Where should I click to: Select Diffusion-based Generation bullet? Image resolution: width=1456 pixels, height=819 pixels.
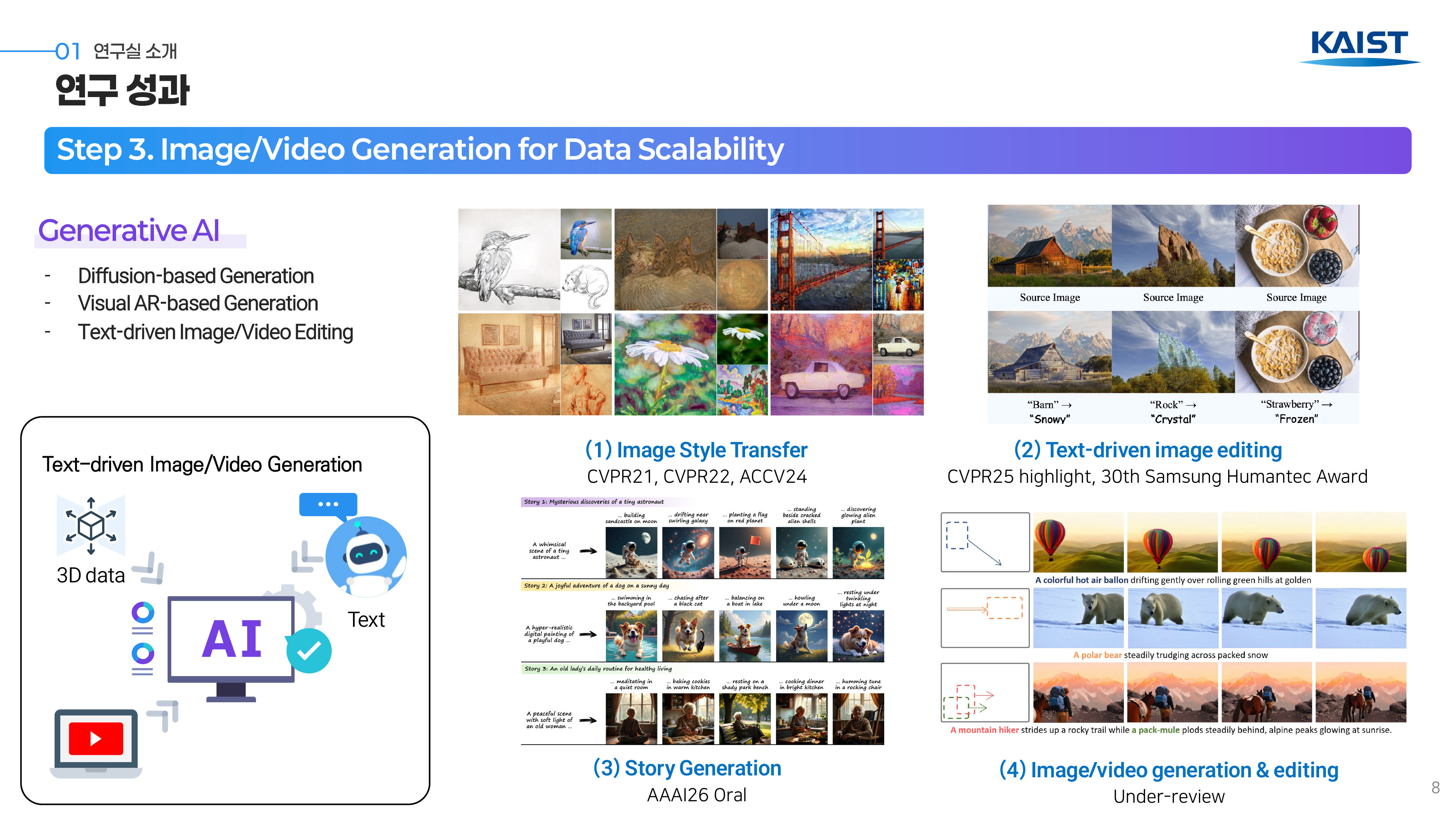(x=196, y=276)
